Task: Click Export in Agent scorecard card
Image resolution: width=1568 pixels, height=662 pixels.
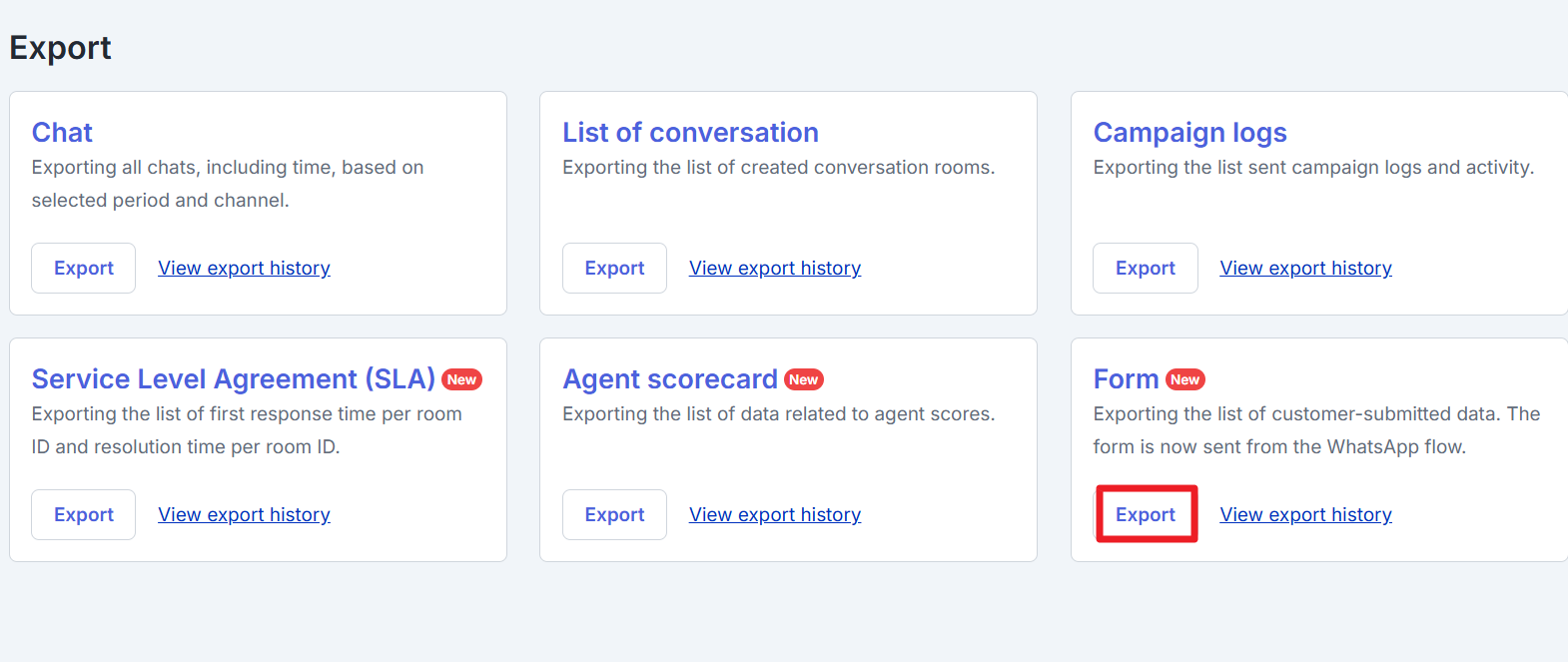Action: (614, 514)
